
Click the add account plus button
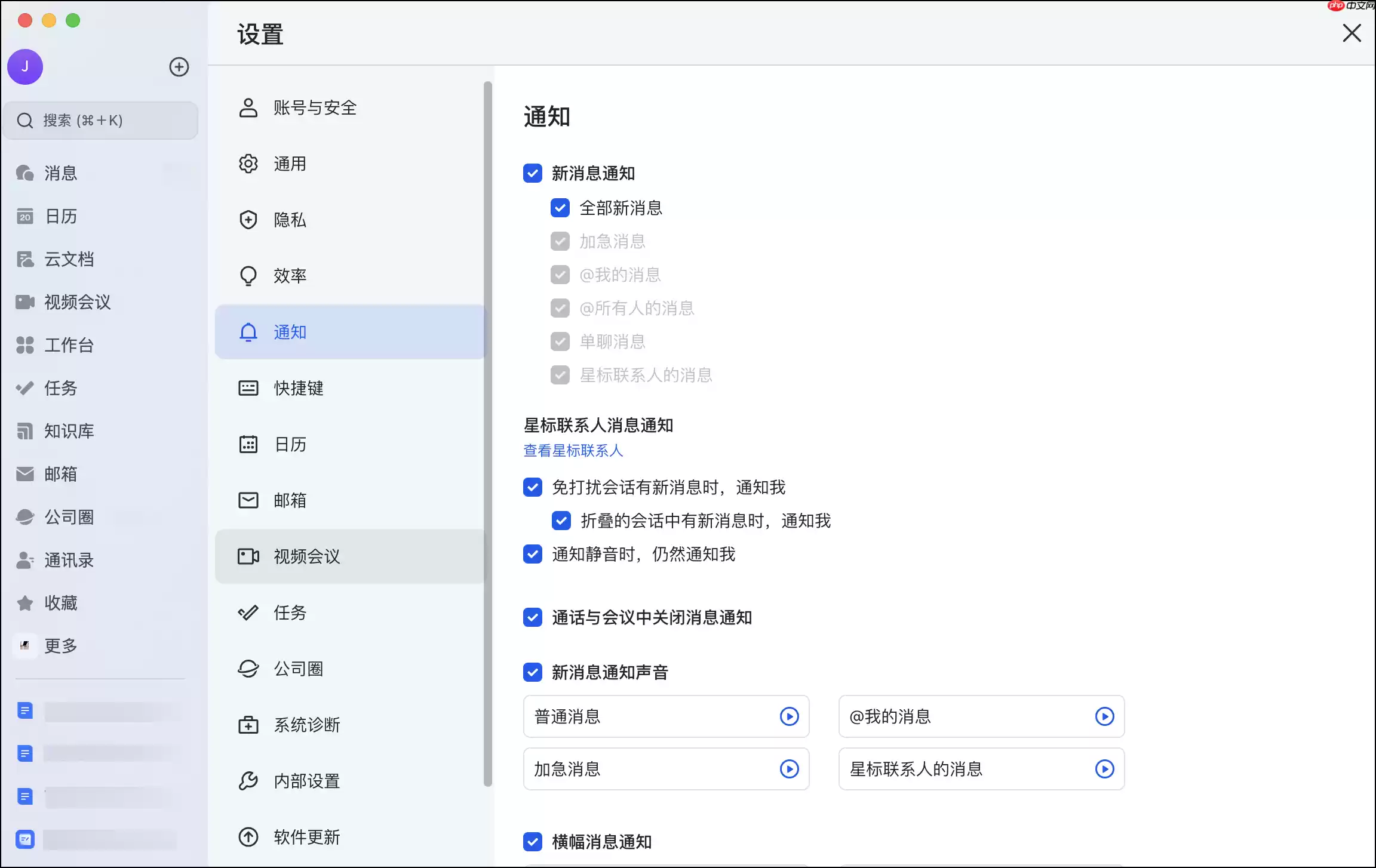[x=179, y=67]
